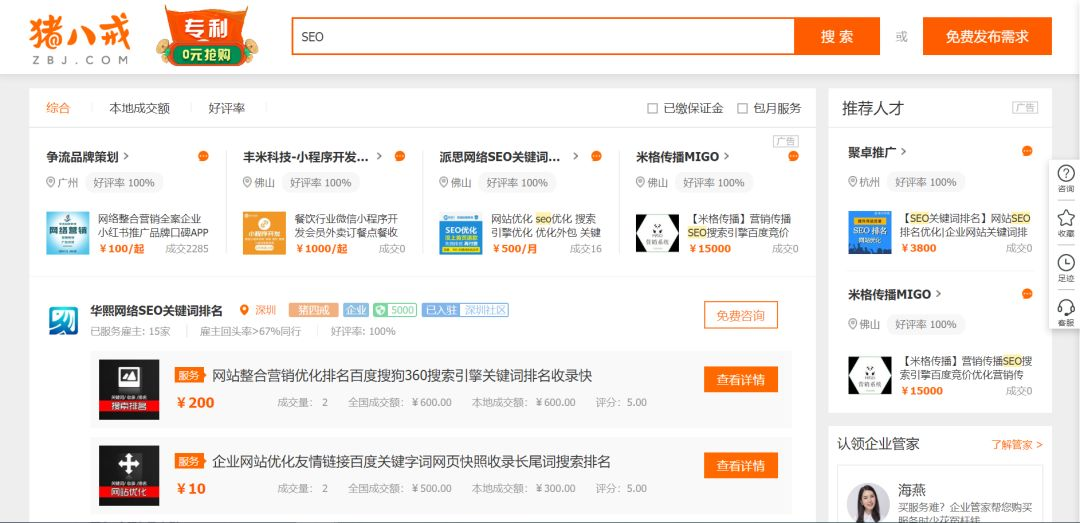Viewport: 1080px width, 523px height.
Task: Expand 聚卓推广 shop arrow
Action: pyautogui.click(x=904, y=152)
